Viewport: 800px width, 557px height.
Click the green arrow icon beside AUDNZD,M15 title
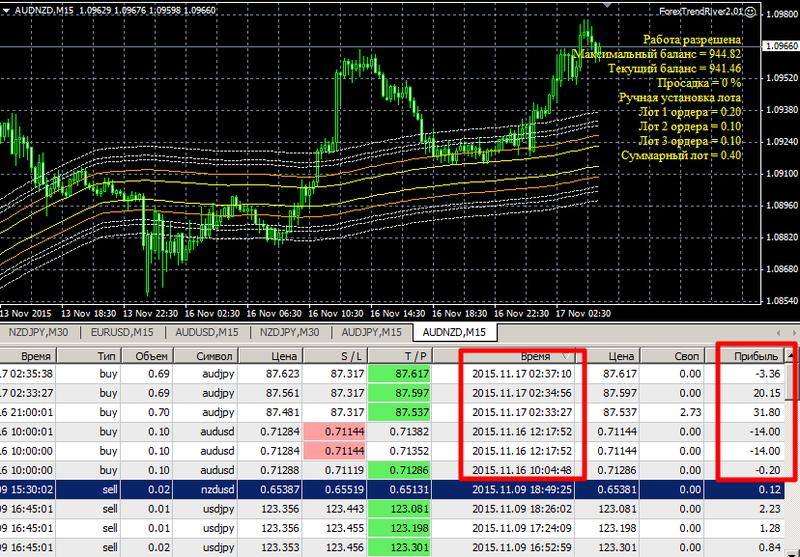pyautogui.click(x=7, y=9)
